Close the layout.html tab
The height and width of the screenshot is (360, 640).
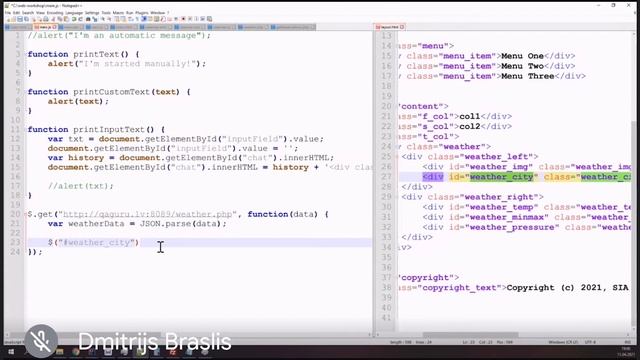[402, 27]
